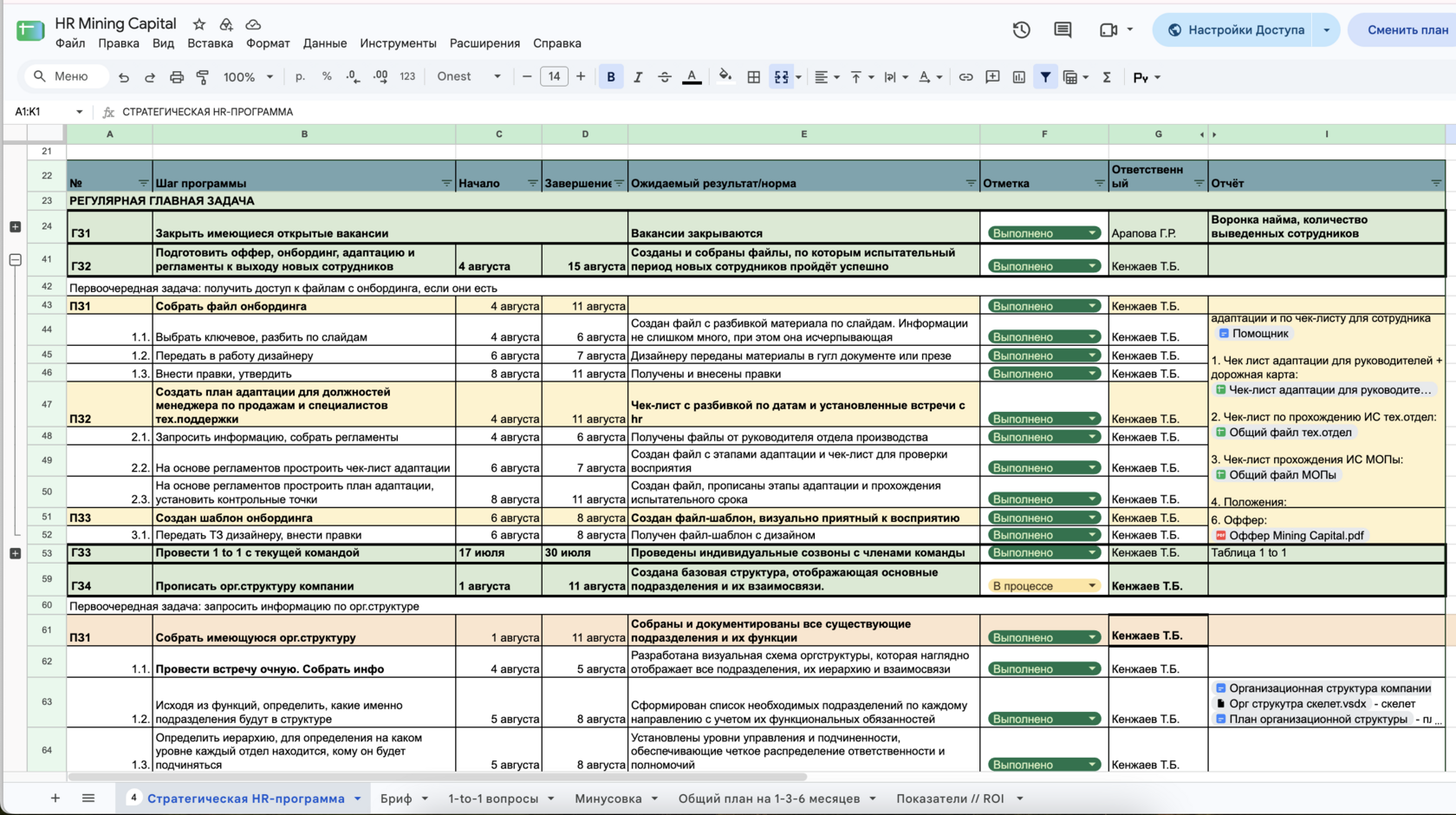Open the Functions sigma menu
Screen dimensions: 1456x815
pyautogui.click(x=1107, y=77)
